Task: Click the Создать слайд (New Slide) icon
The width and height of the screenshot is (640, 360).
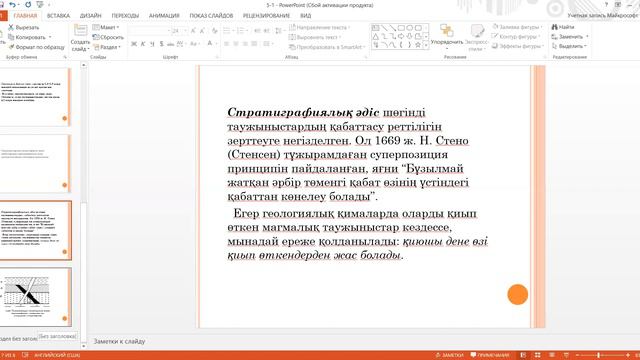Action: click(x=80, y=31)
